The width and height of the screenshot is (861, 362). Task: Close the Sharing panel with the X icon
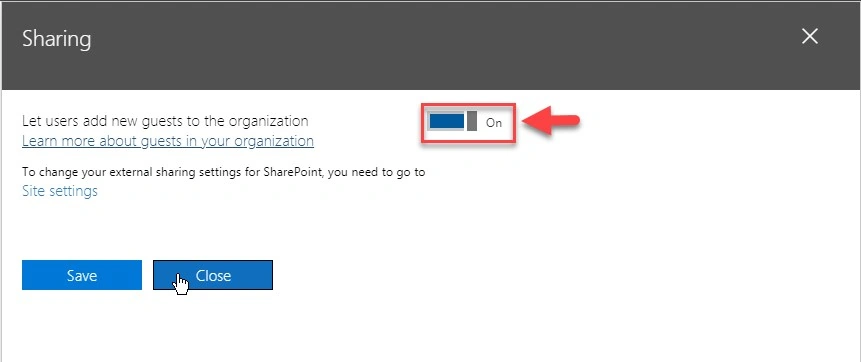click(x=810, y=37)
